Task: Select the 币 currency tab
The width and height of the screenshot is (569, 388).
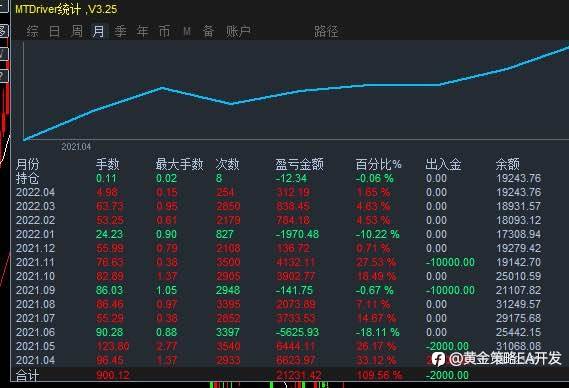Action: click(164, 32)
